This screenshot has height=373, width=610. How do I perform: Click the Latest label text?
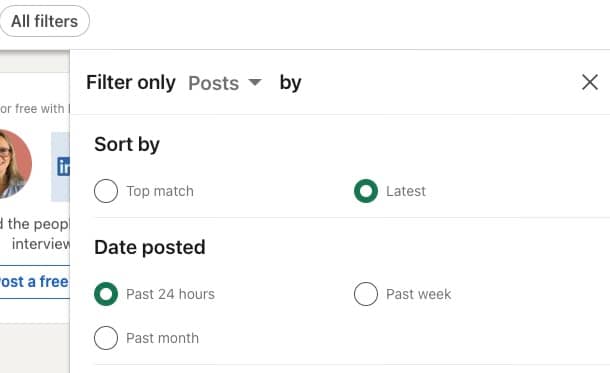tap(406, 191)
